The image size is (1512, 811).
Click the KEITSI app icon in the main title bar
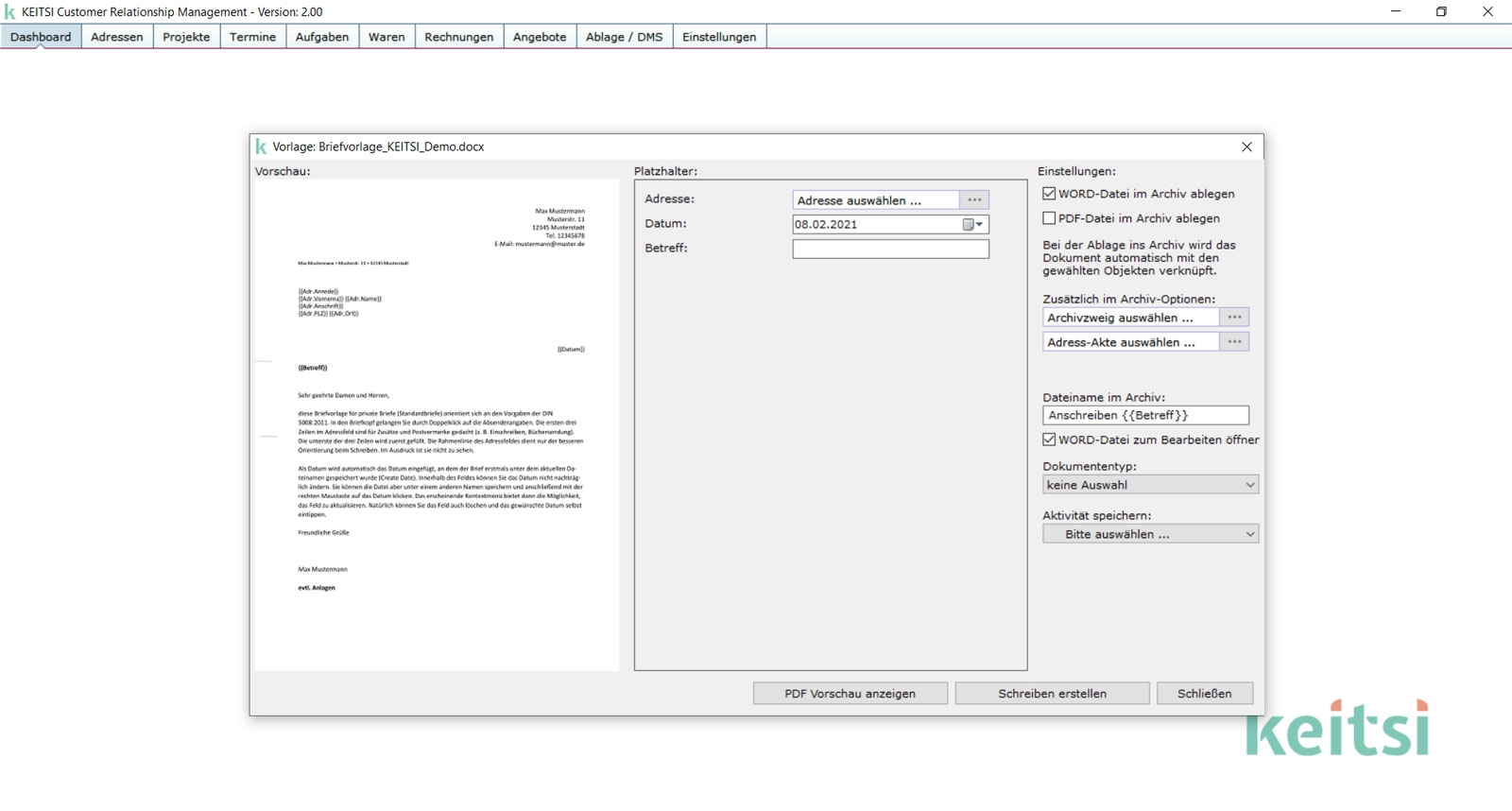click(10, 12)
